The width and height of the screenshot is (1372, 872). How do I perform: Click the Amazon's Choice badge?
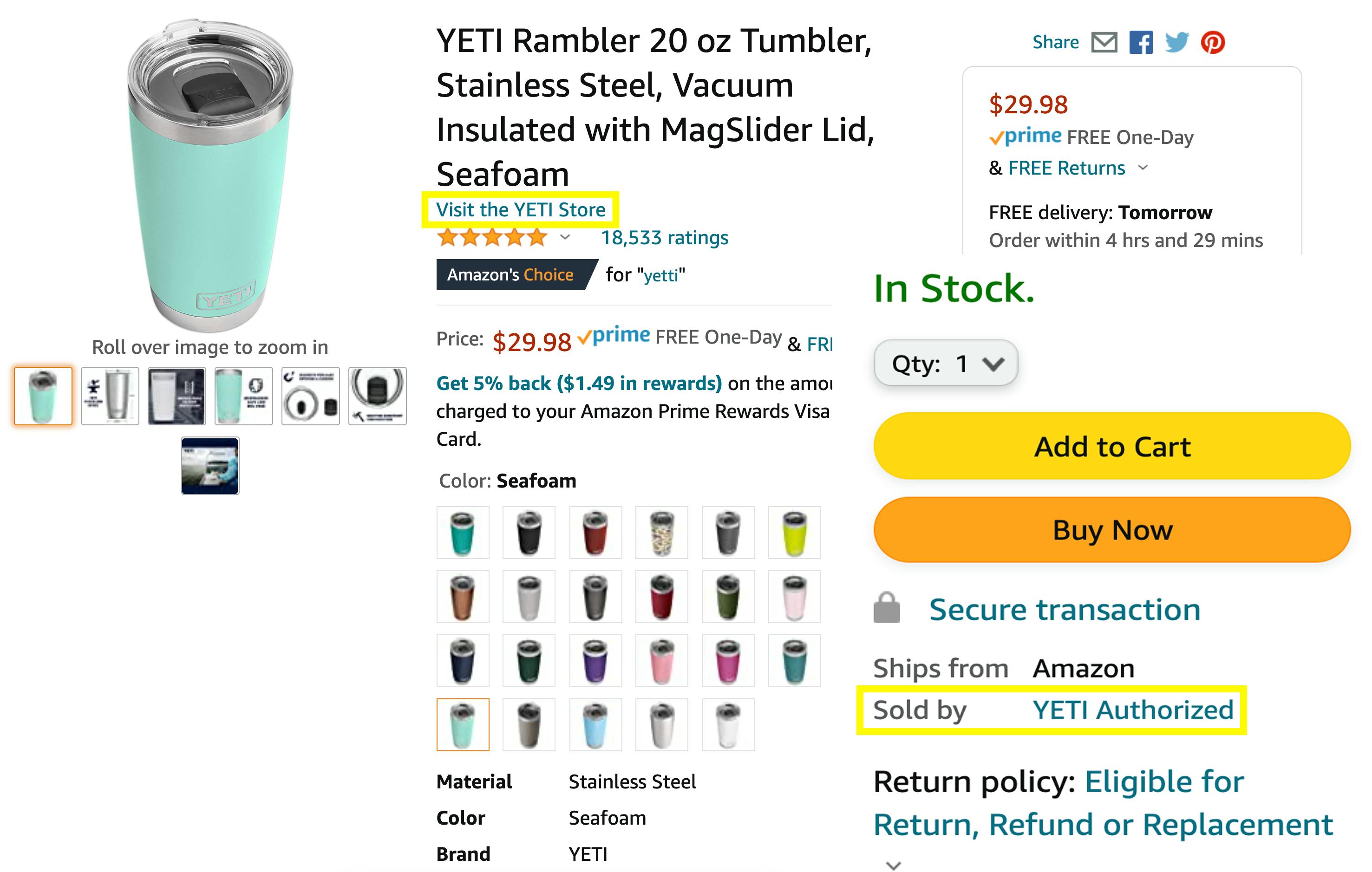pyautogui.click(x=511, y=274)
